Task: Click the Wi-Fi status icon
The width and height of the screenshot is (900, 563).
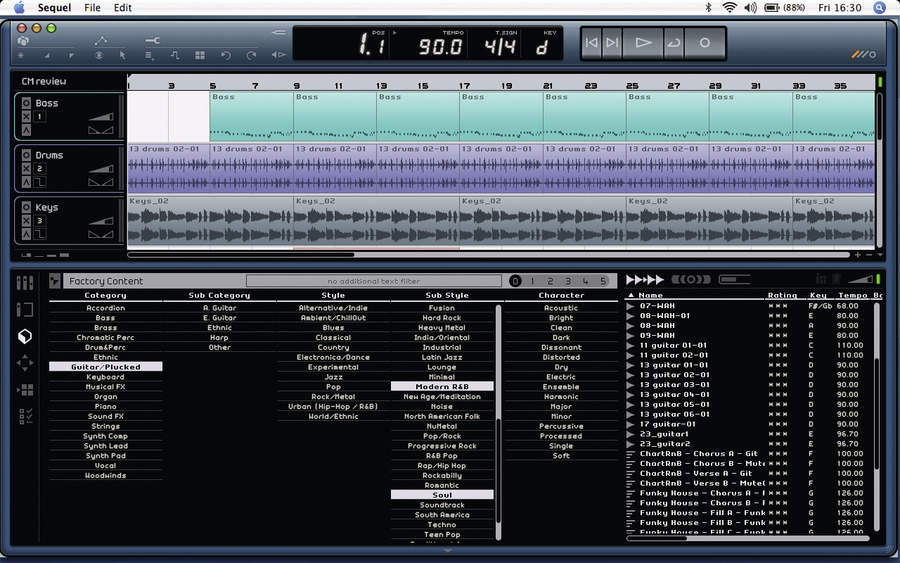Action: (x=730, y=7)
